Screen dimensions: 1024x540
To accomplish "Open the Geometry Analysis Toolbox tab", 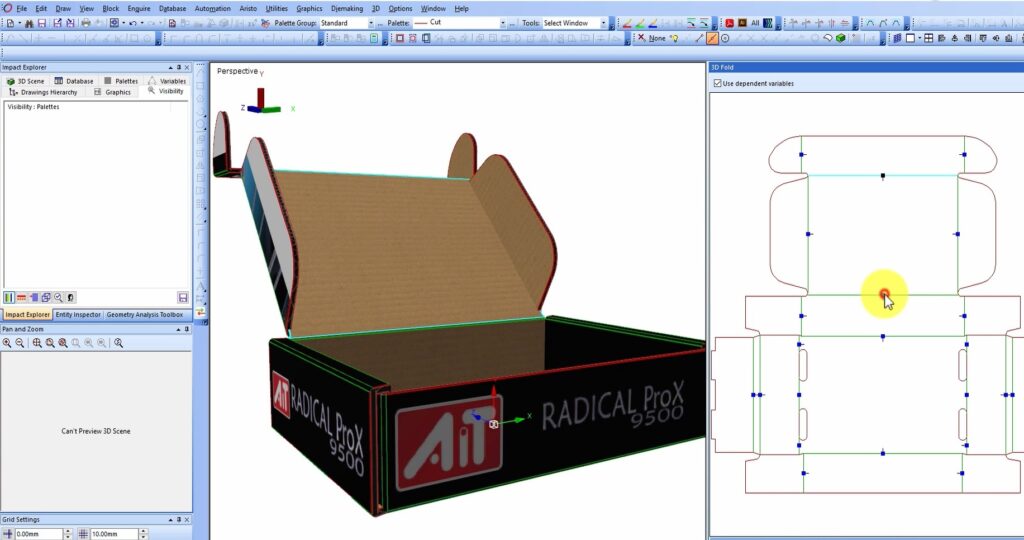I will pyautogui.click(x=144, y=315).
